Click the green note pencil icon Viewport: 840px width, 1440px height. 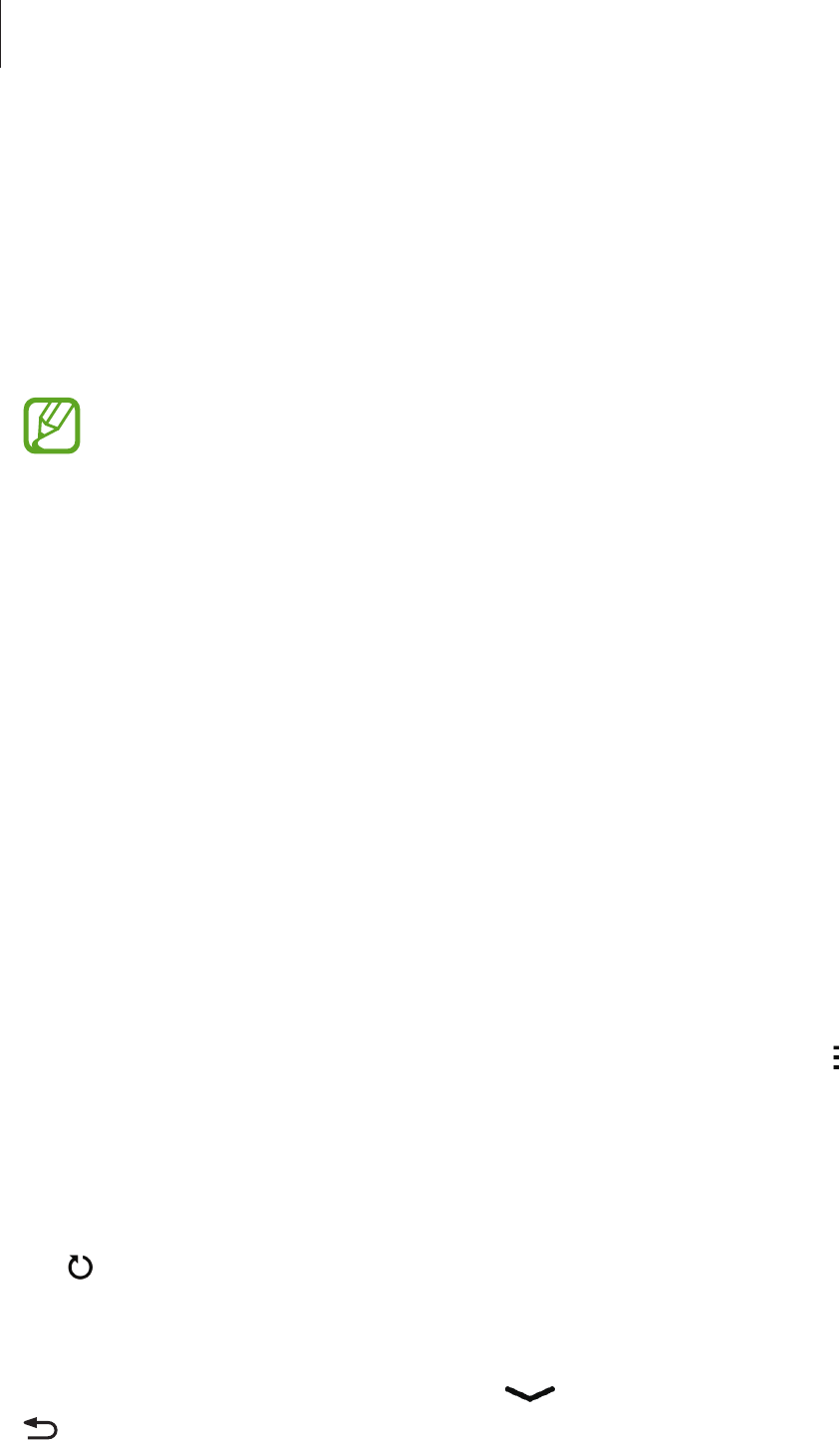click(52, 427)
